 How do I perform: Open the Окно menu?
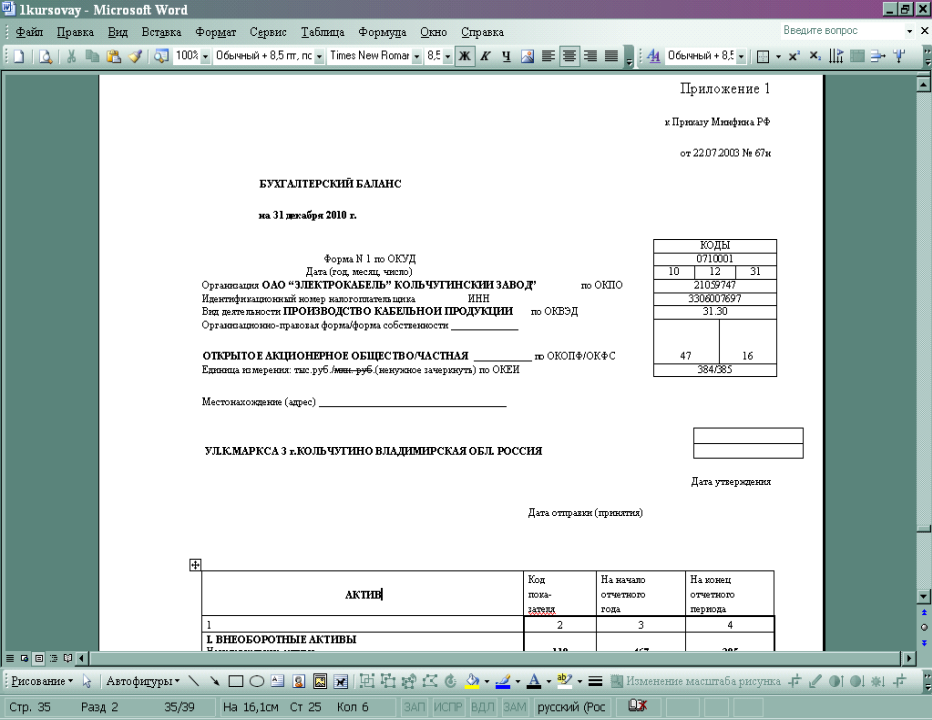[x=433, y=32]
